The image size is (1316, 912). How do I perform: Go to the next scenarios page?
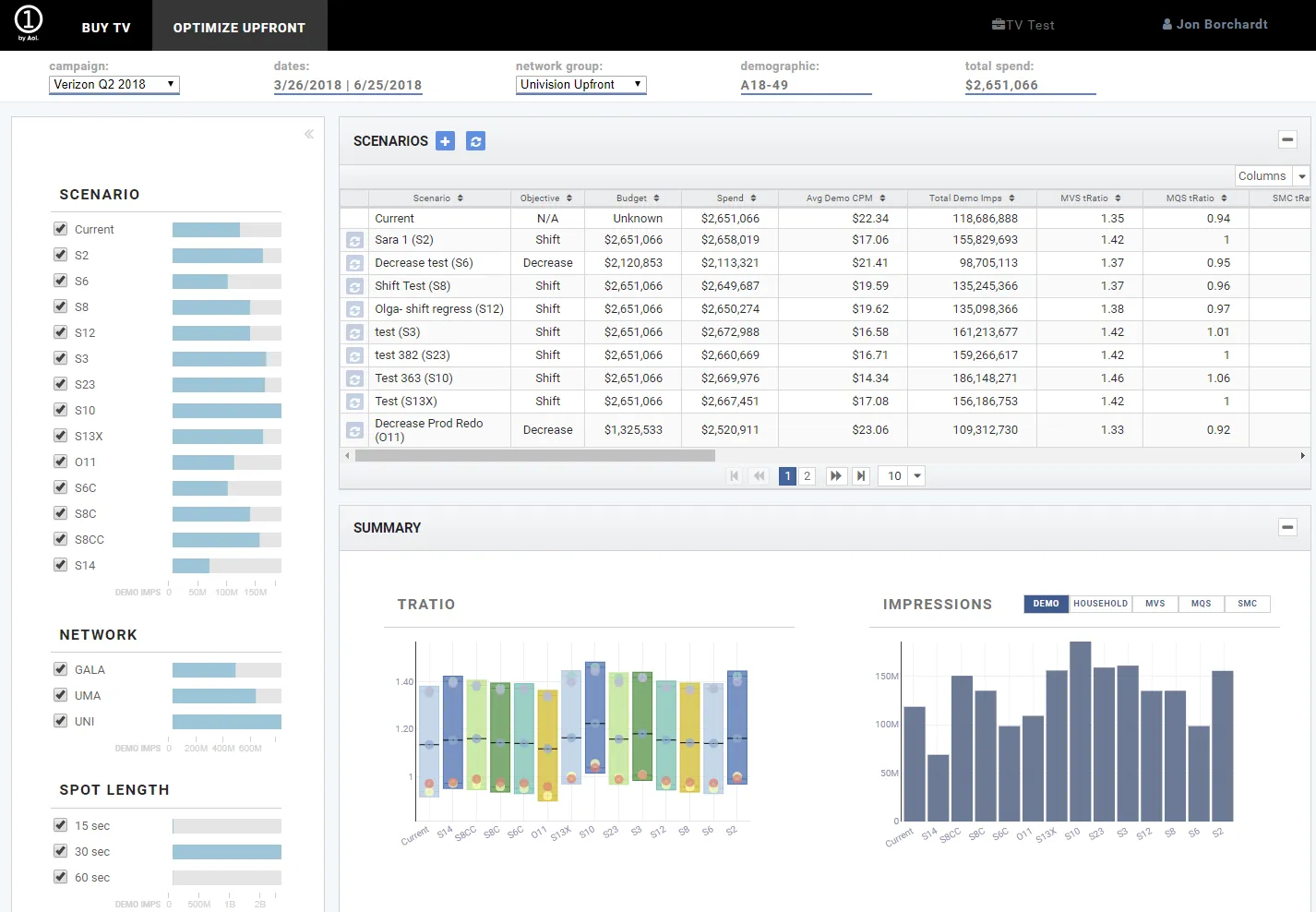pos(835,476)
